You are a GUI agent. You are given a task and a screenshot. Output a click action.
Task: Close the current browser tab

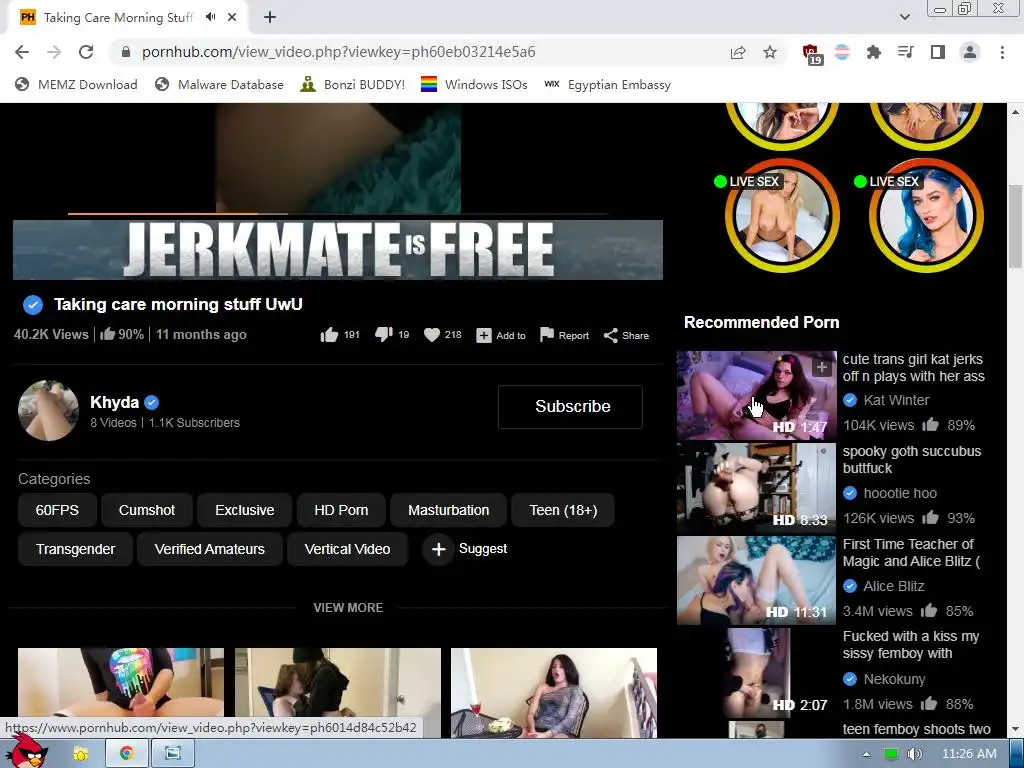[x=232, y=18]
